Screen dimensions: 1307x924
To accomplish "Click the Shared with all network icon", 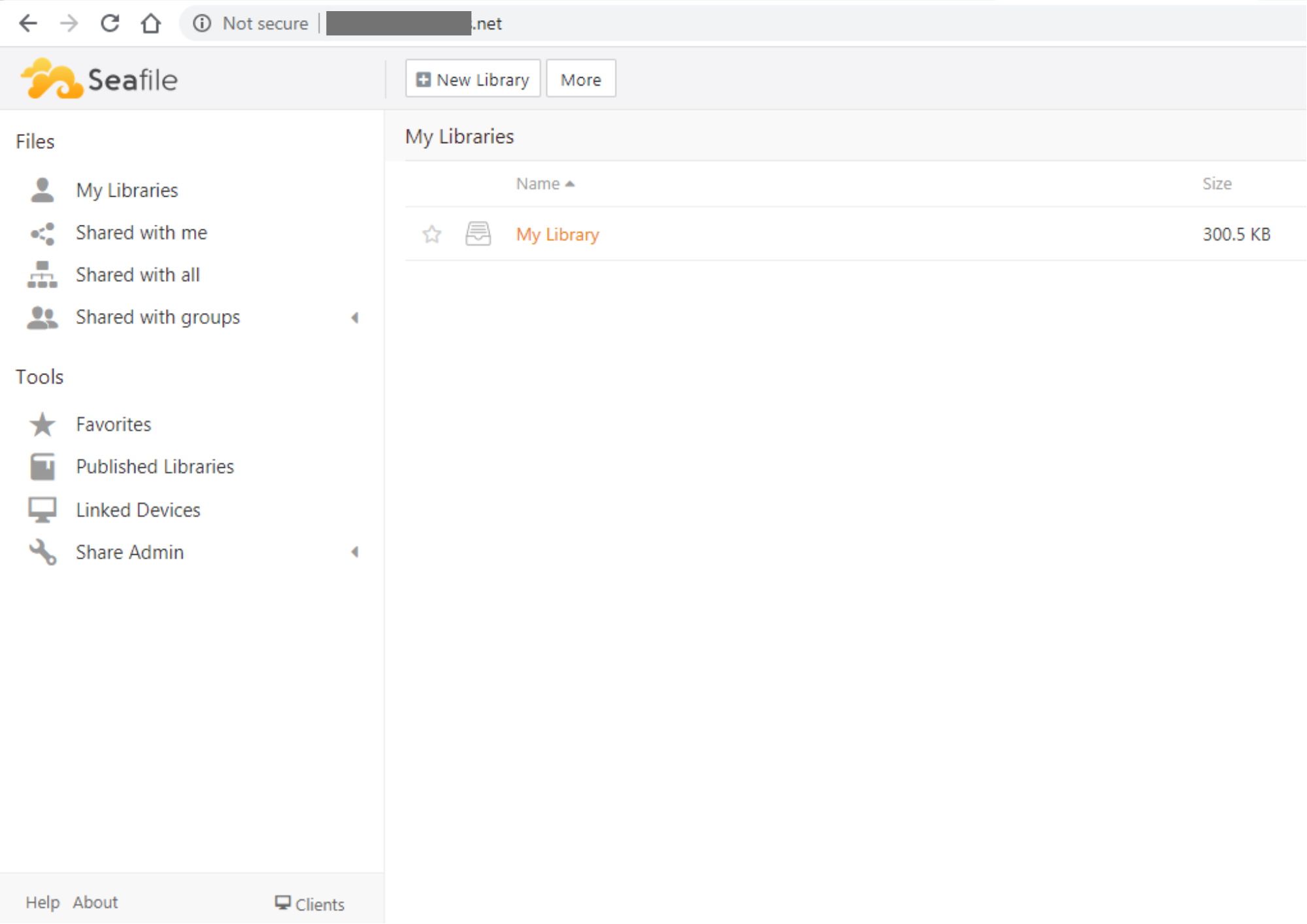I will (x=42, y=275).
